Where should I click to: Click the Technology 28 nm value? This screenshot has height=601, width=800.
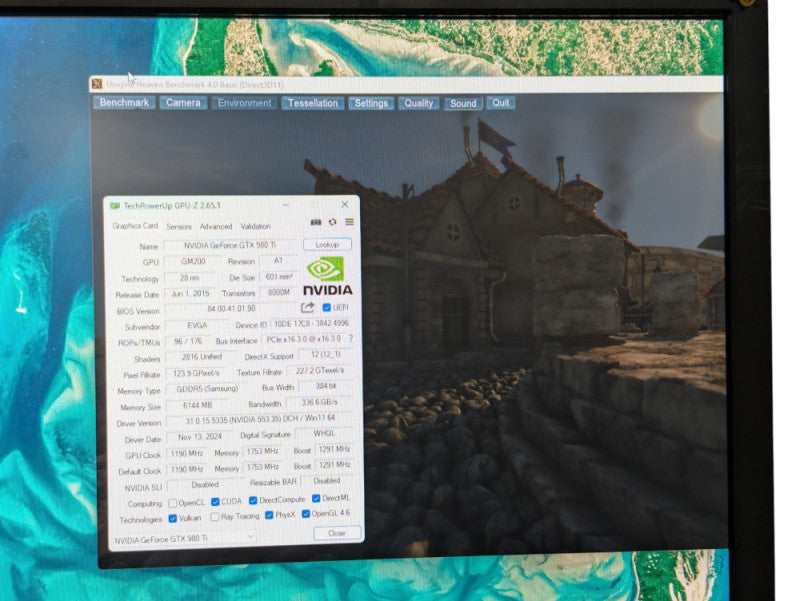[x=189, y=278]
